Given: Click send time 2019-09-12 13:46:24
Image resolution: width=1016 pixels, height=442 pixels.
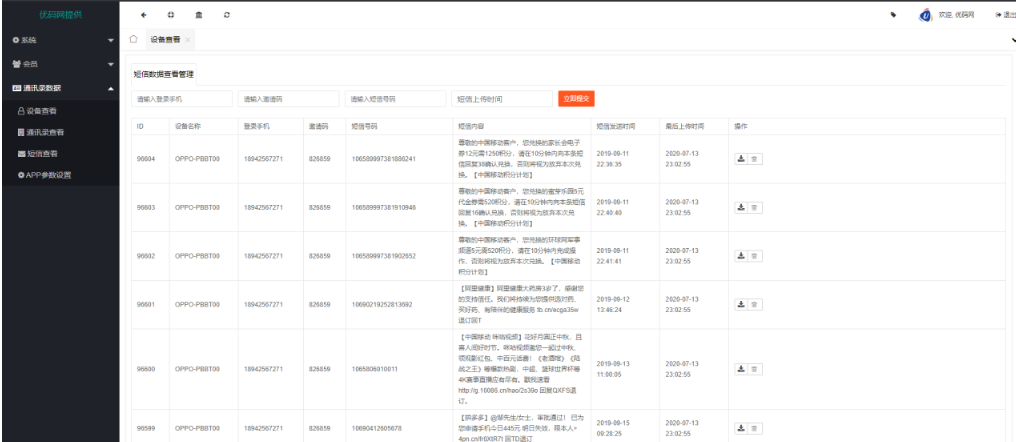Looking at the screenshot, I should [613, 305].
